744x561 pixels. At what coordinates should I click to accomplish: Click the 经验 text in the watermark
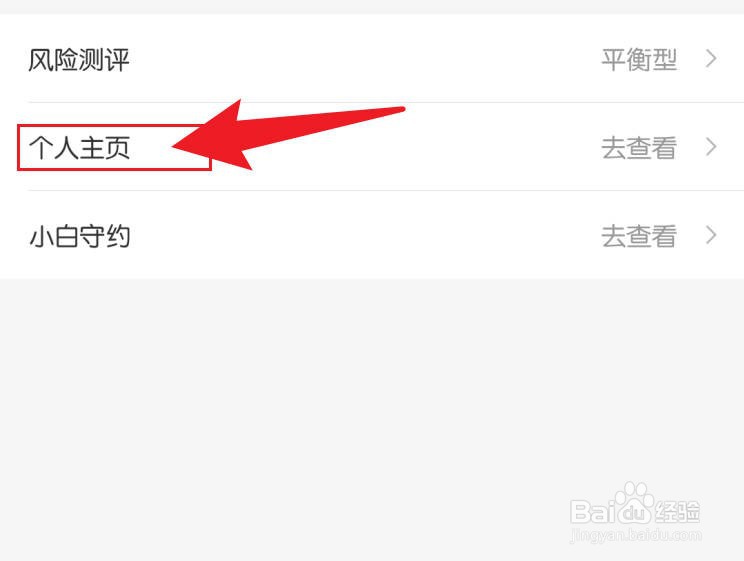[677, 512]
